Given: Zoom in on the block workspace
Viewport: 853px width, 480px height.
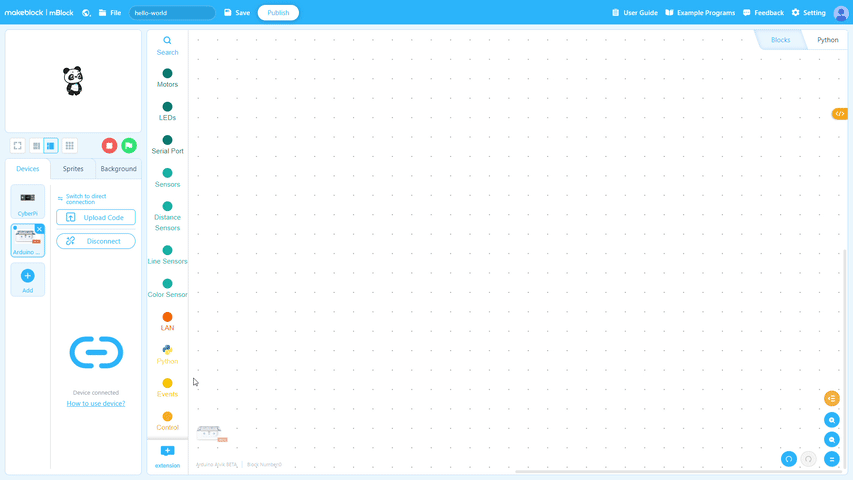Looking at the screenshot, I should (832, 420).
